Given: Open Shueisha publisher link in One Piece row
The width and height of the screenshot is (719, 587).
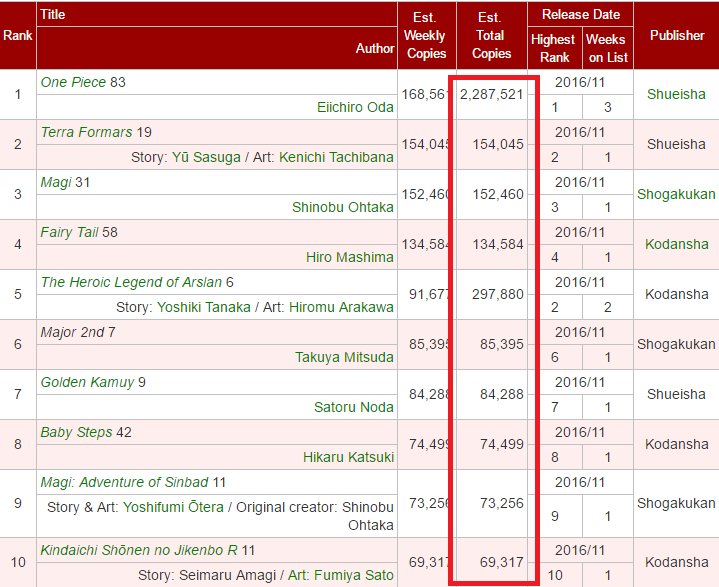Looking at the screenshot, I should (x=676, y=94).
